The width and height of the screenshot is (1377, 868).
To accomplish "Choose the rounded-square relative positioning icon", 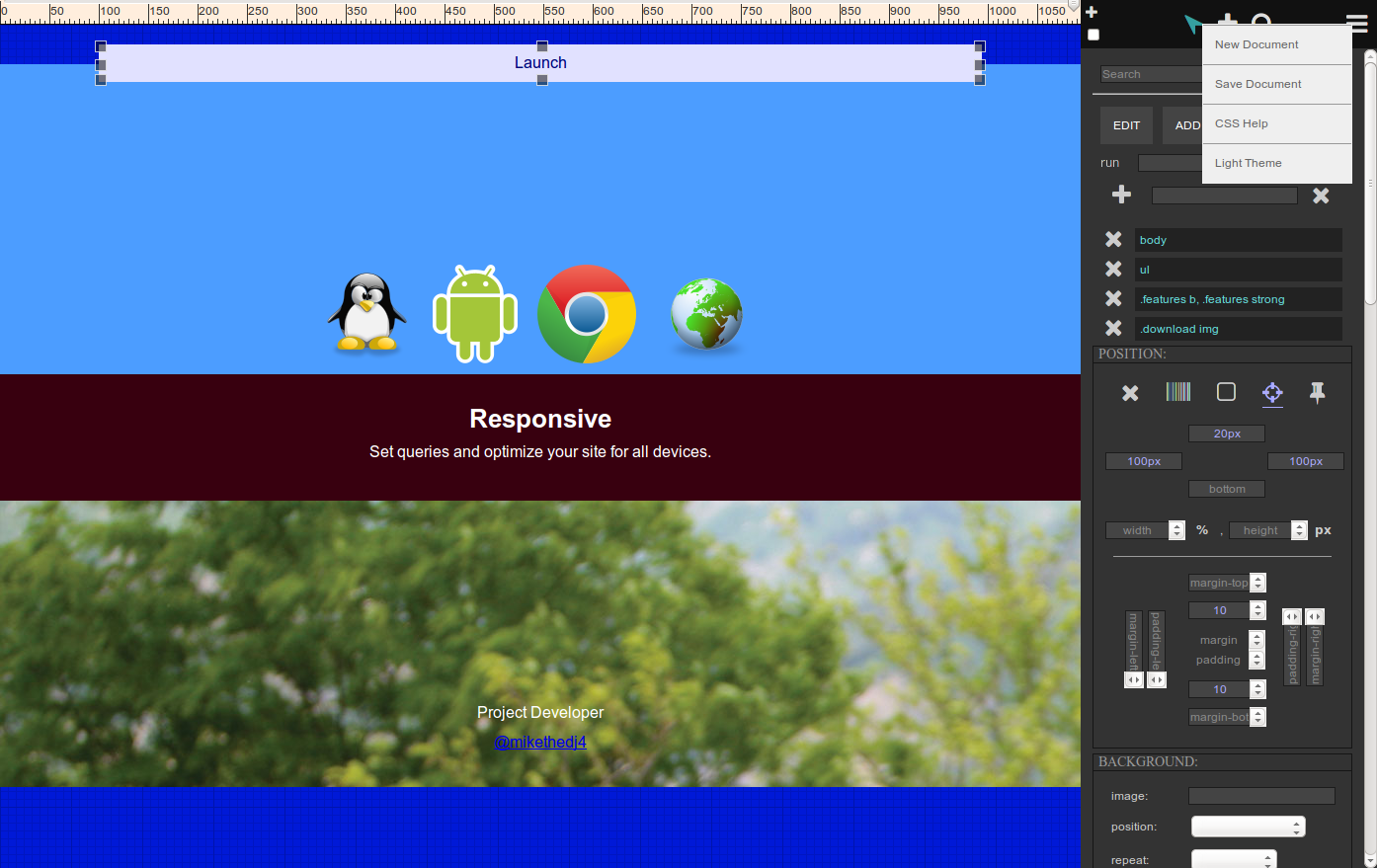I will (x=1225, y=392).
